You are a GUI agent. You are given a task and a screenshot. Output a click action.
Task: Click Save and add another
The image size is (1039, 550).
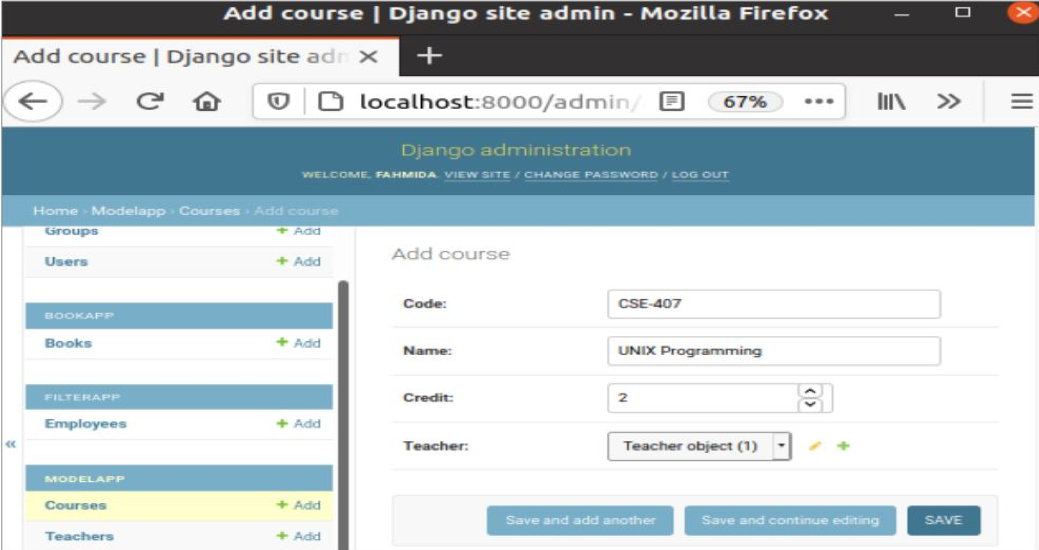(580, 520)
